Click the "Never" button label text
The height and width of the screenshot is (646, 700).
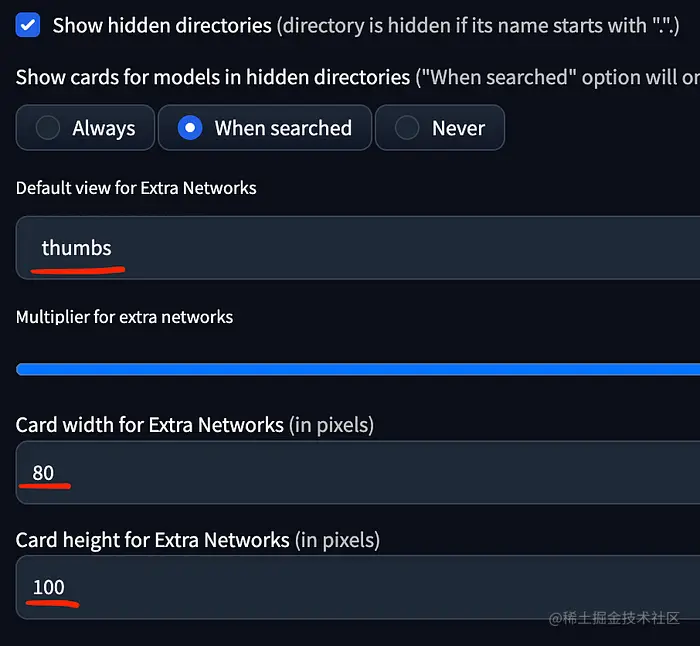point(458,128)
